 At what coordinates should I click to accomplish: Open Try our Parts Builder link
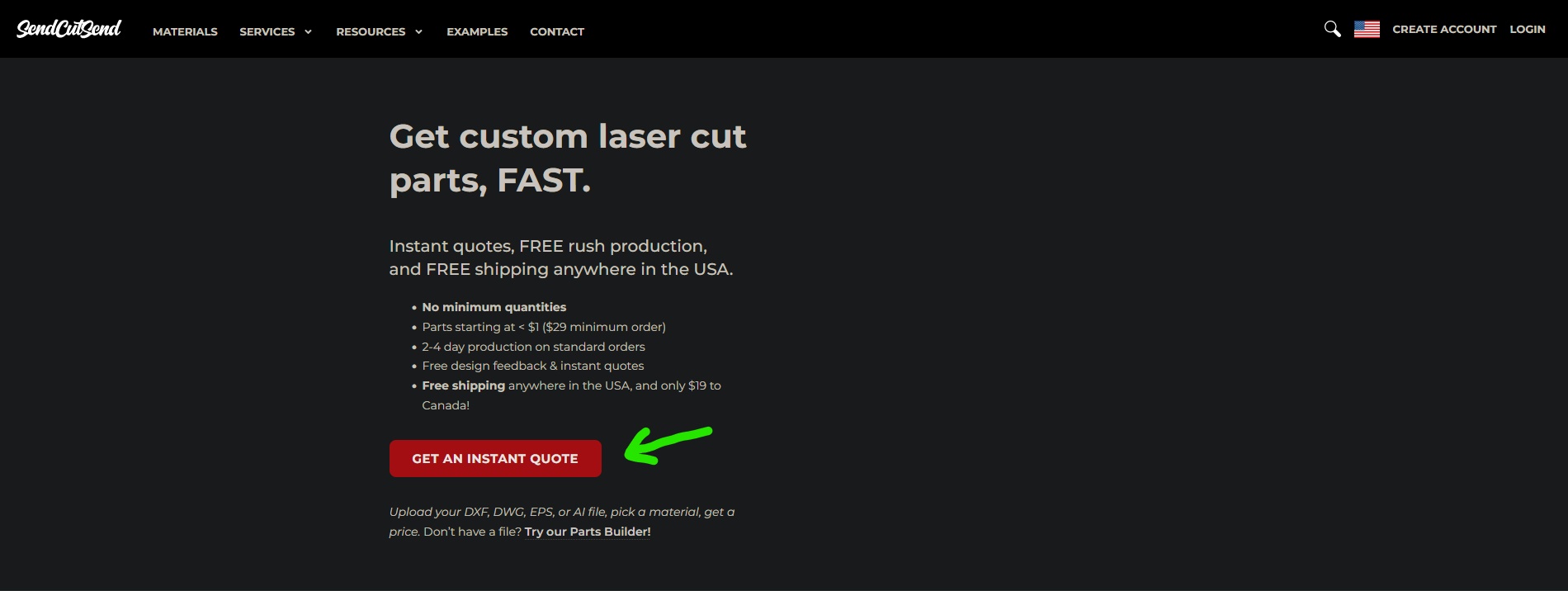click(588, 532)
